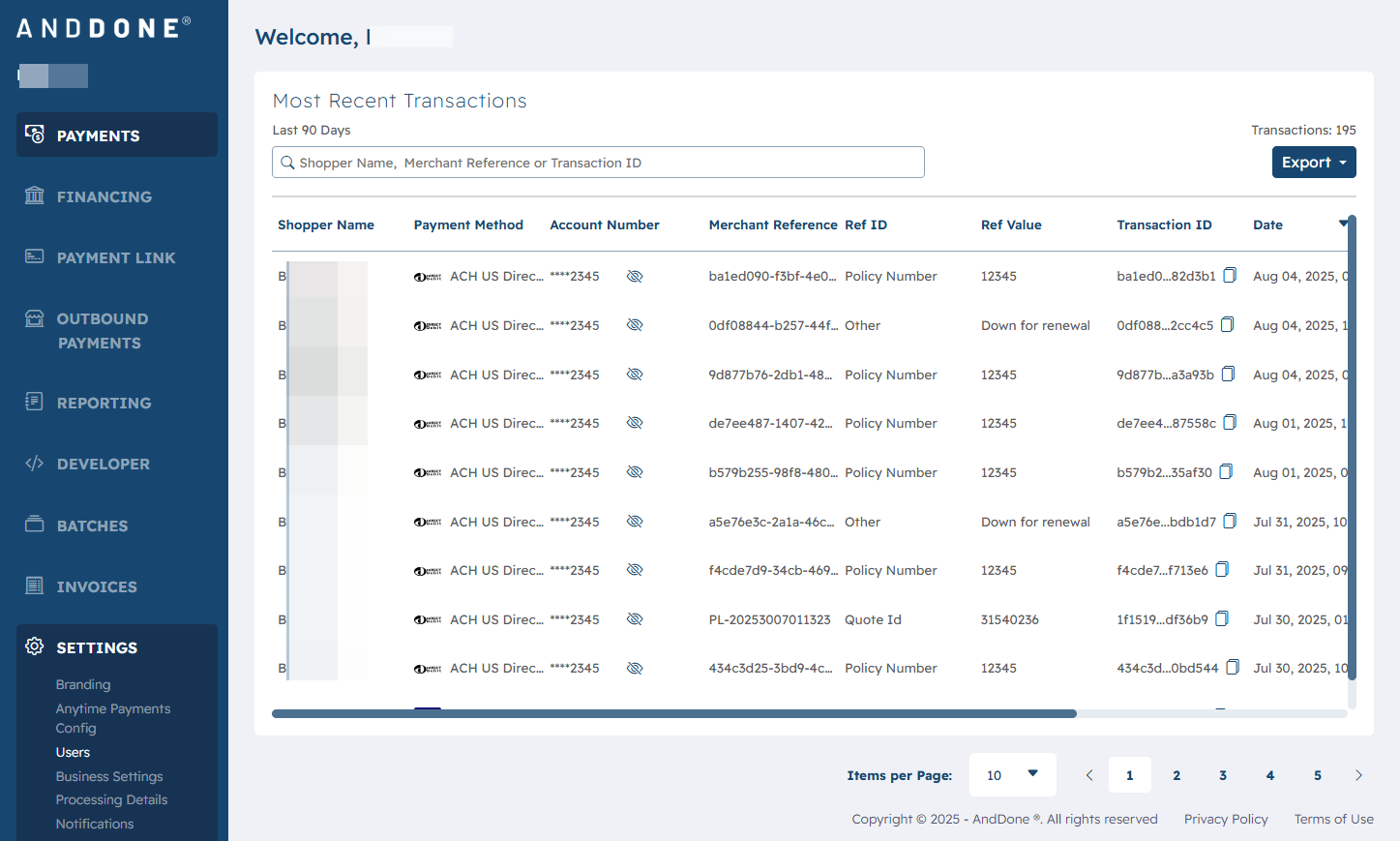Open Notifications settings
Viewport: 1400px width, 841px height.
95,825
